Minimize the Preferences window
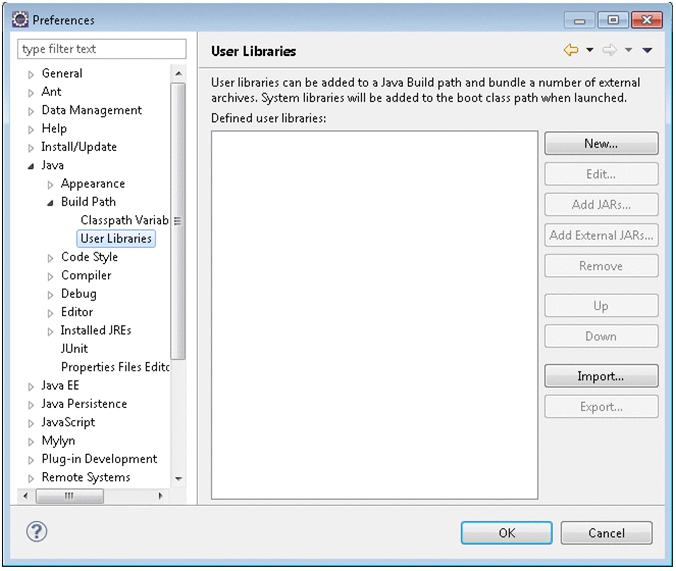 point(579,20)
